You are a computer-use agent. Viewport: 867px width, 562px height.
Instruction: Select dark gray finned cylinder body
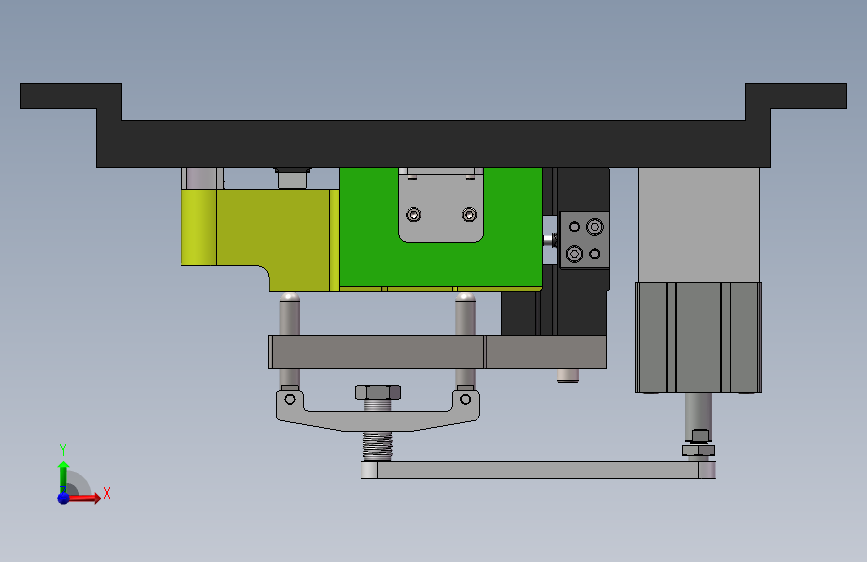(x=698, y=337)
